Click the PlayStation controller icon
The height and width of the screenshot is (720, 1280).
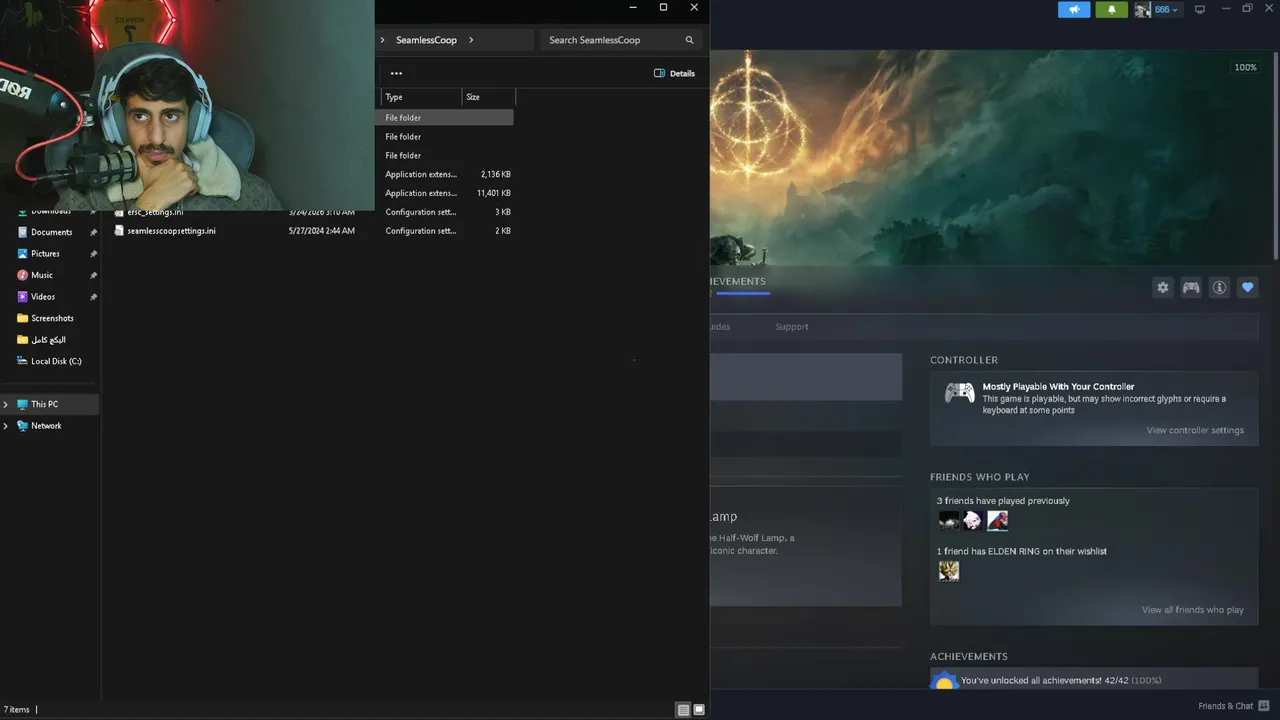(960, 393)
